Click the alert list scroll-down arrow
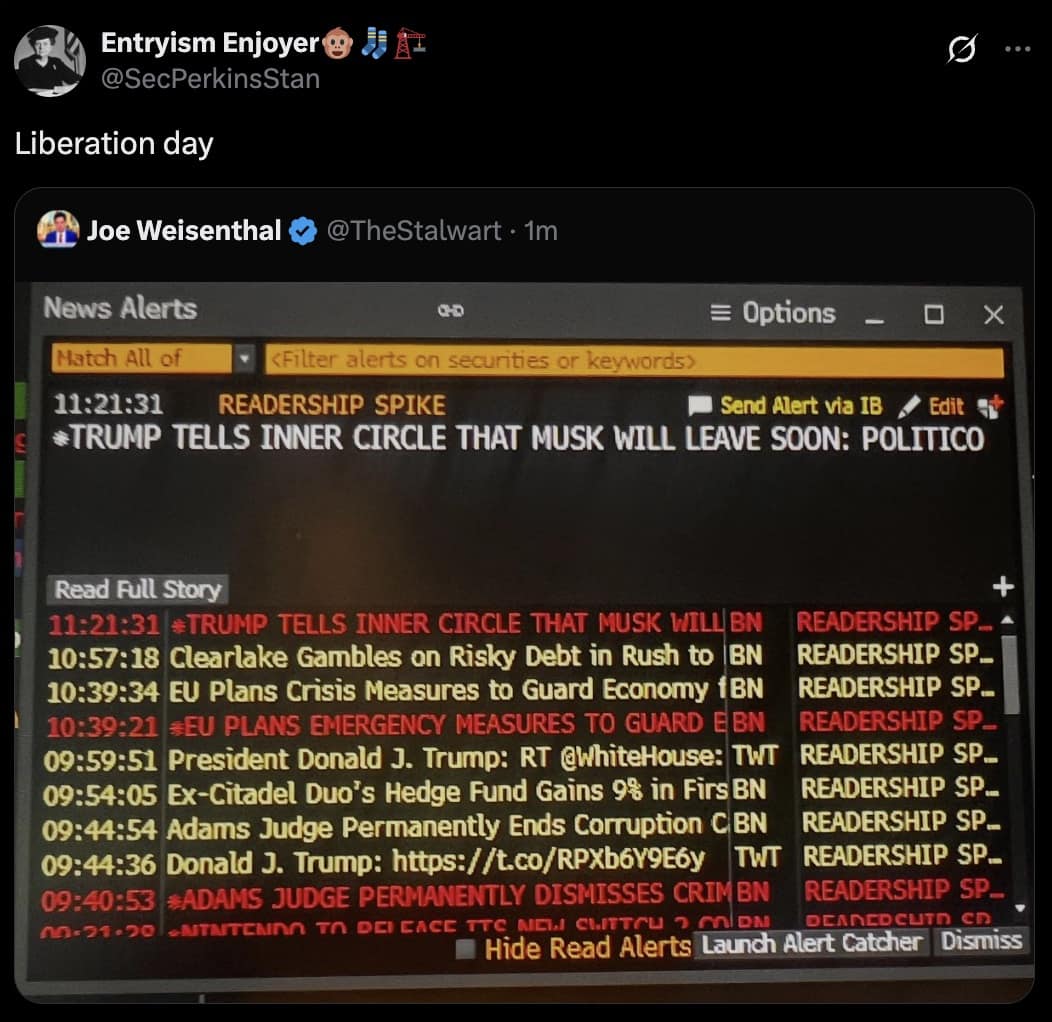Image resolution: width=1052 pixels, height=1022 pixels. pyautogui.click(x=1020, y=908)
